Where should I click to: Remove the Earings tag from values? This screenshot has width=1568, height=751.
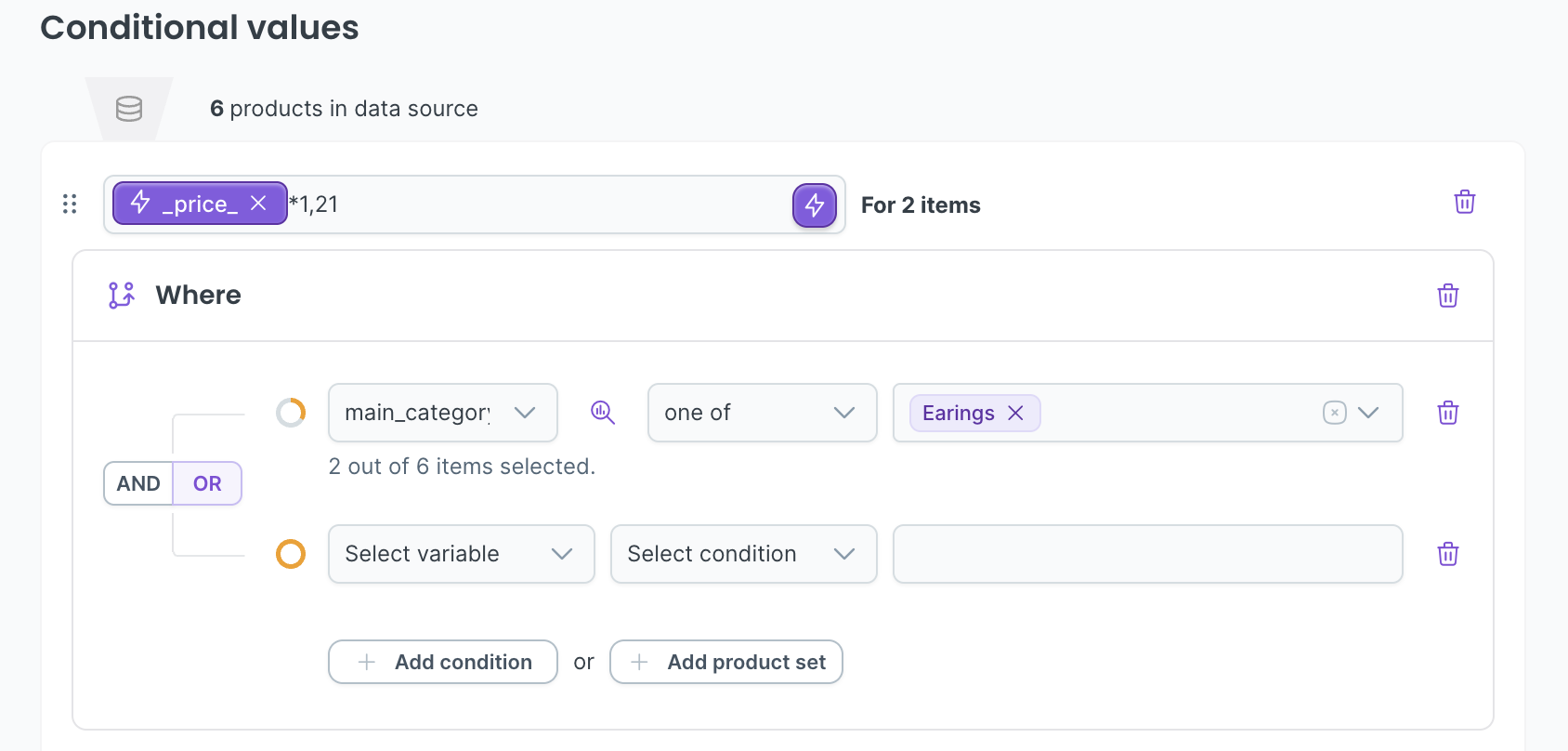pyautogui.click(x=1016, y=414)
